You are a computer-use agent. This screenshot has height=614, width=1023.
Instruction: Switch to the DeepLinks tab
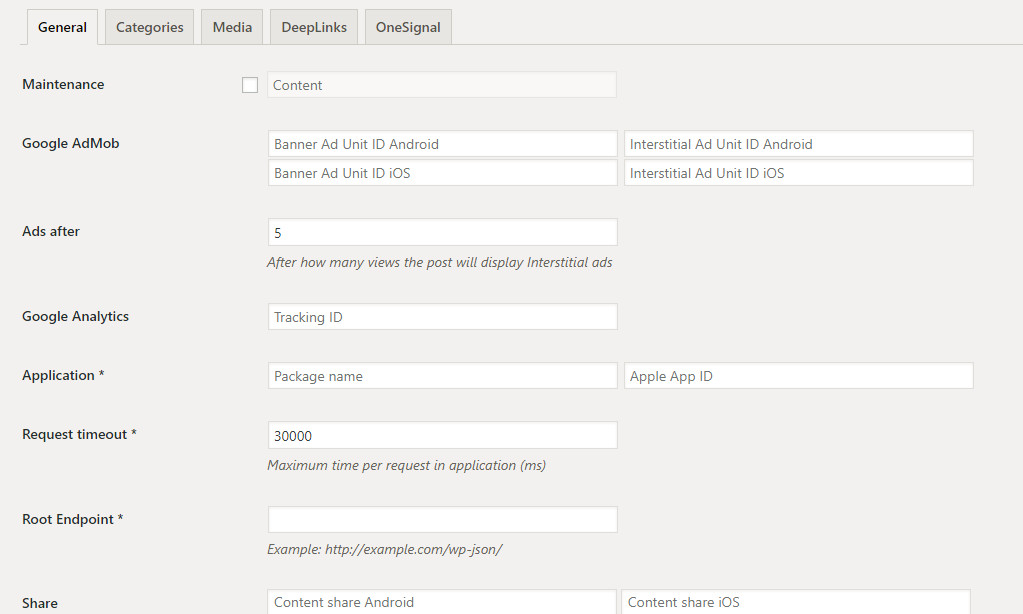pyautogui.click(x=314, y=27)
